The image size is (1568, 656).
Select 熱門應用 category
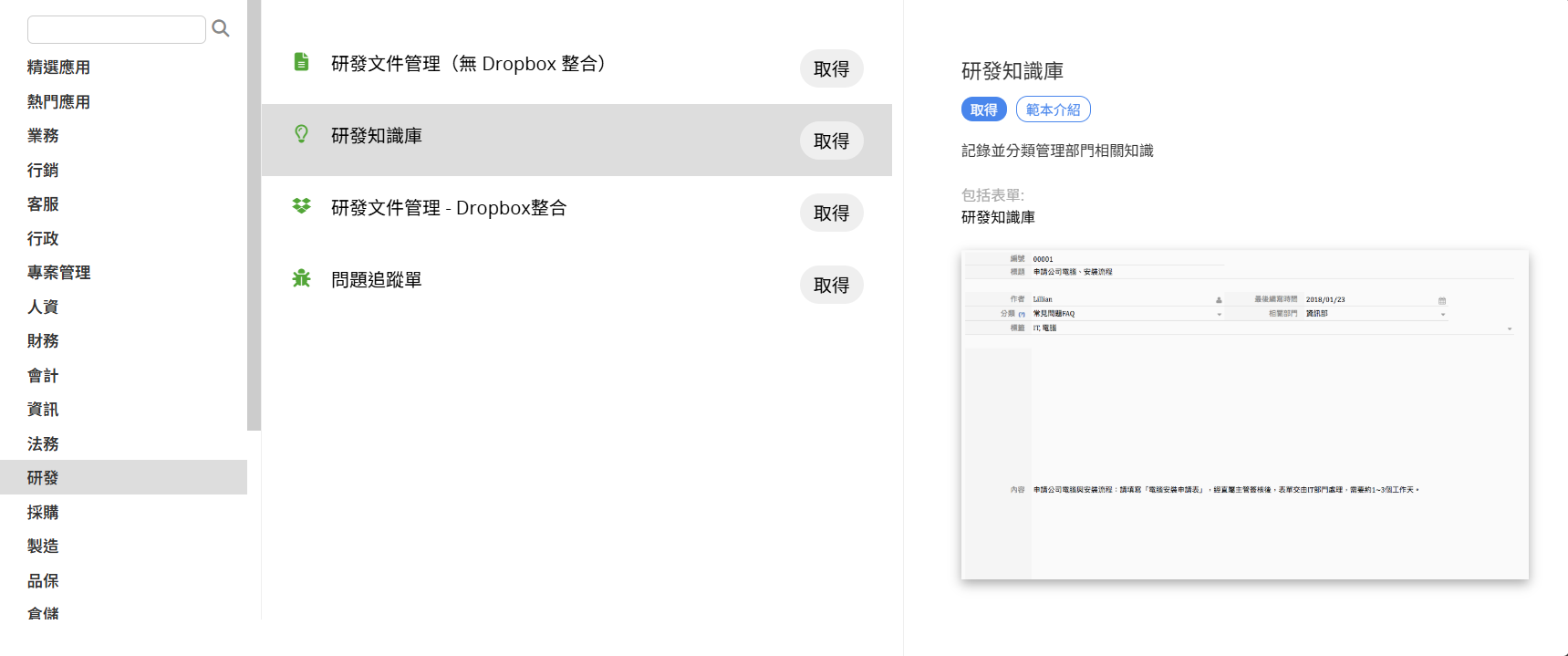click(58, 102)
